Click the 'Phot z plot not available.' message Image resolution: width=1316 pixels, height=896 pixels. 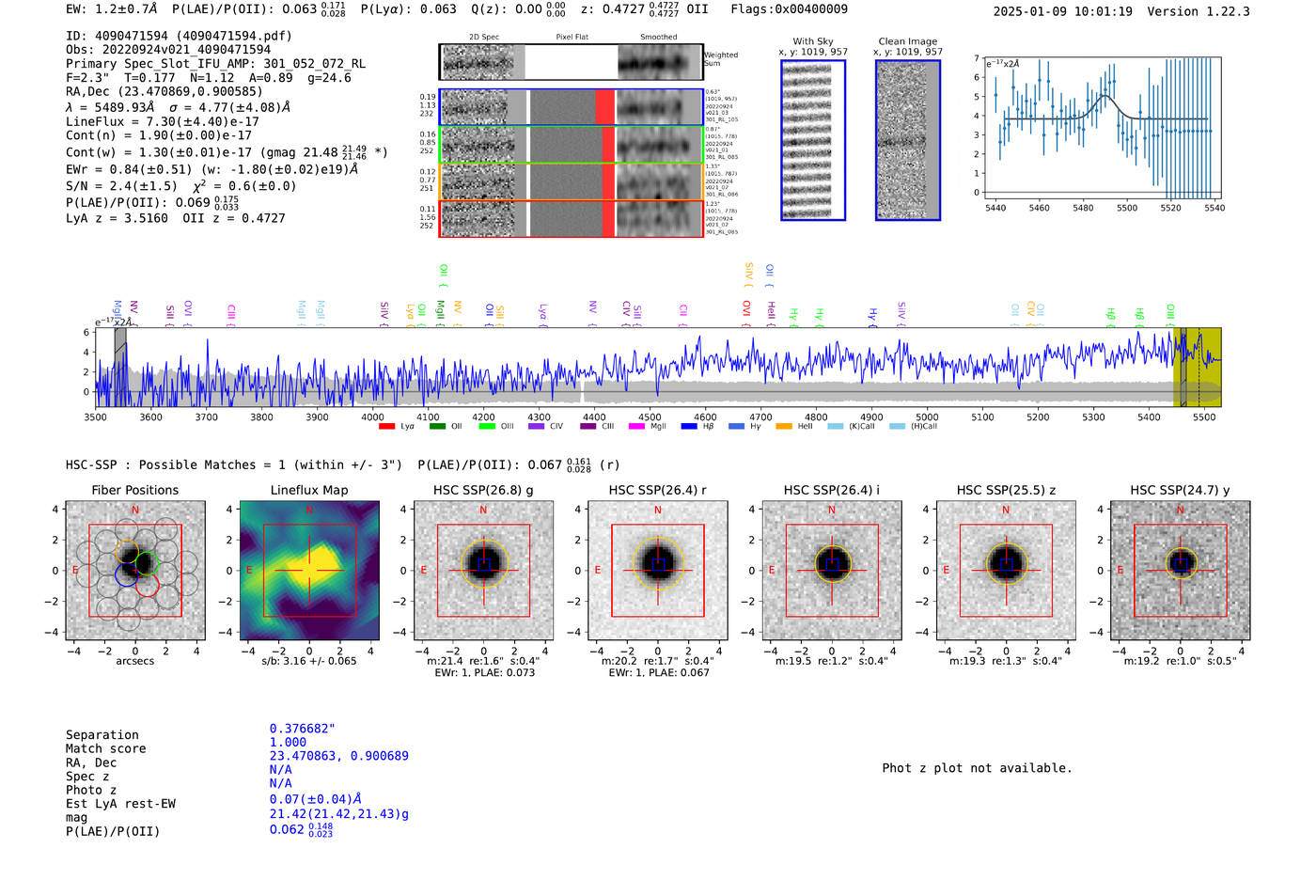pyautogui.click(x=977, y=768)
